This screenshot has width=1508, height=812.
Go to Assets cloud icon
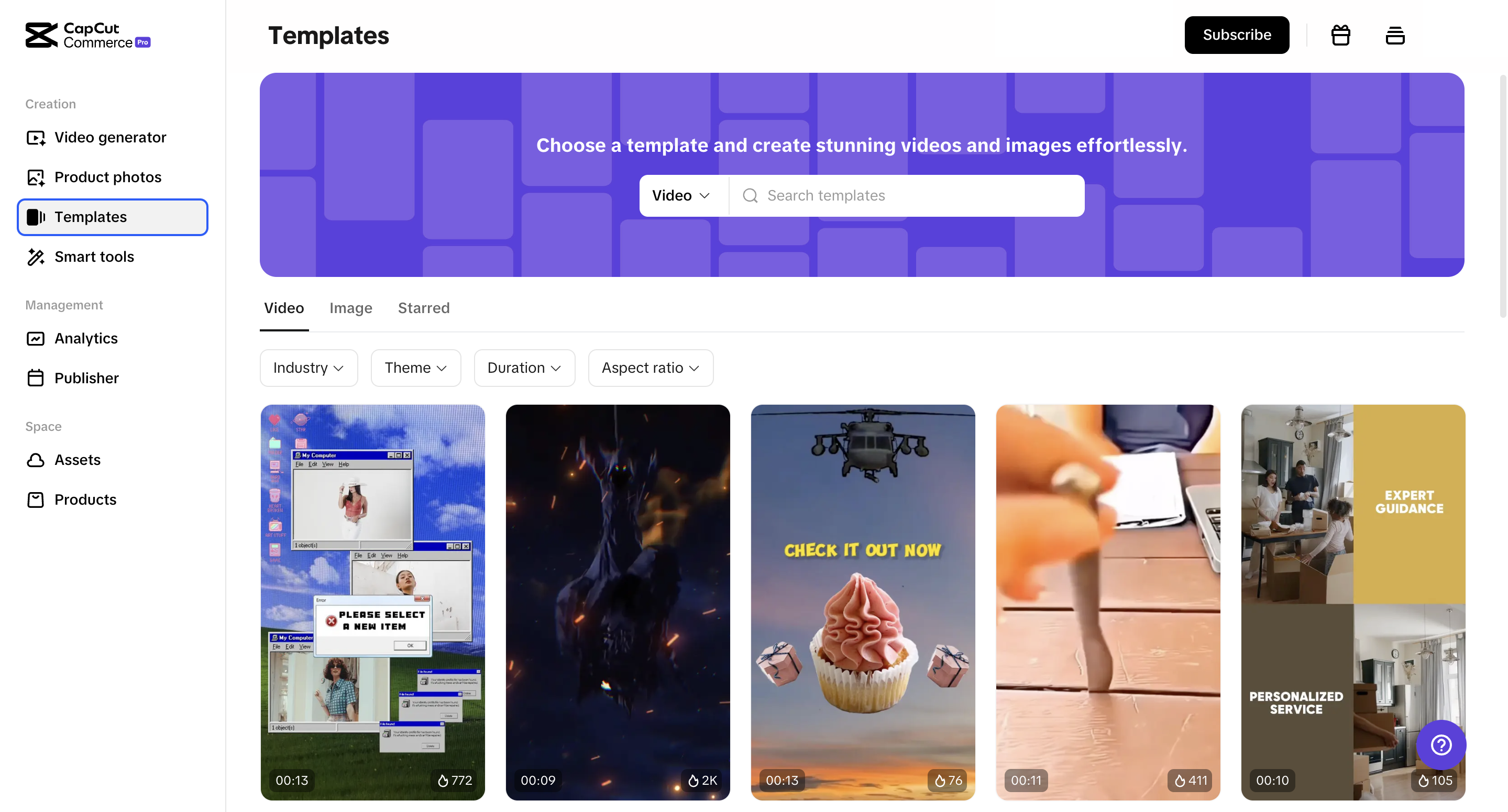[36, 460]
